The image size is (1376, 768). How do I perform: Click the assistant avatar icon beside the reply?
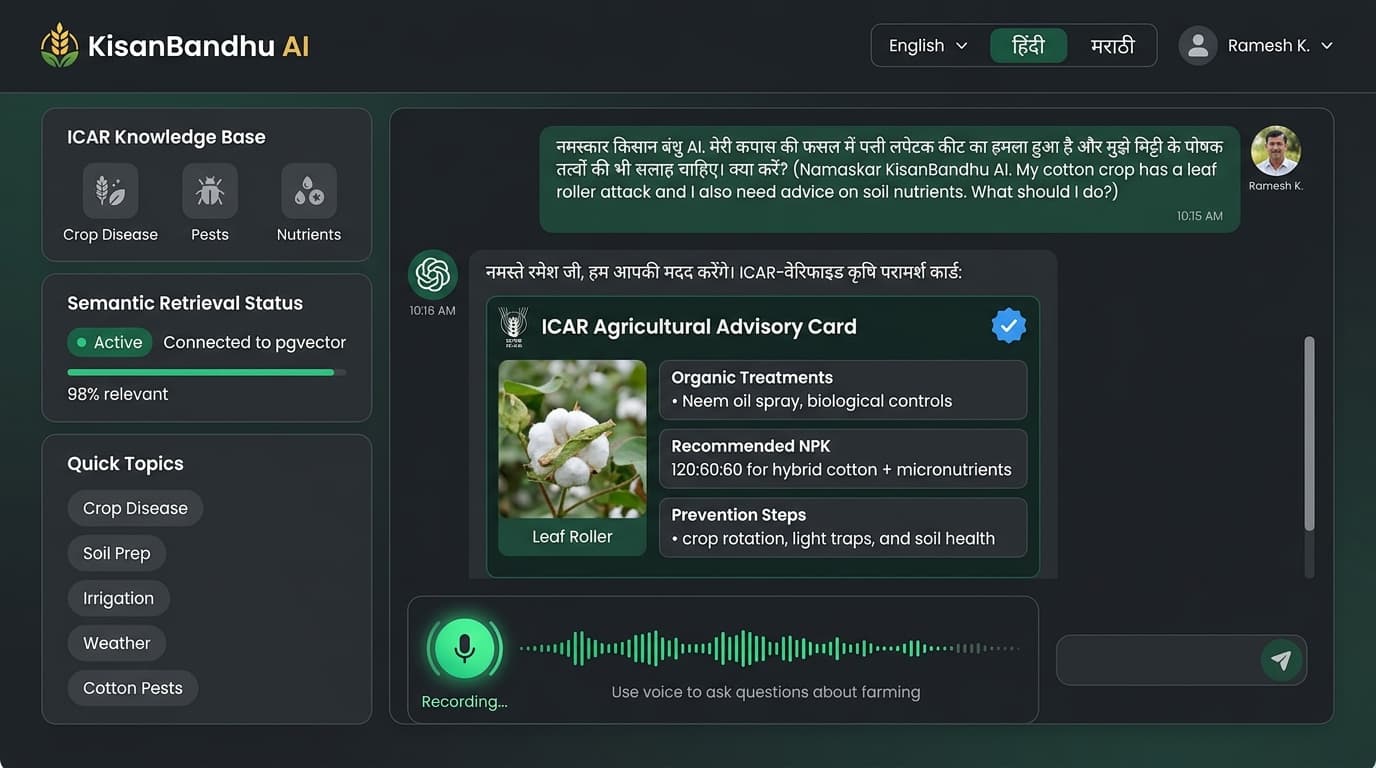[433, 275]
